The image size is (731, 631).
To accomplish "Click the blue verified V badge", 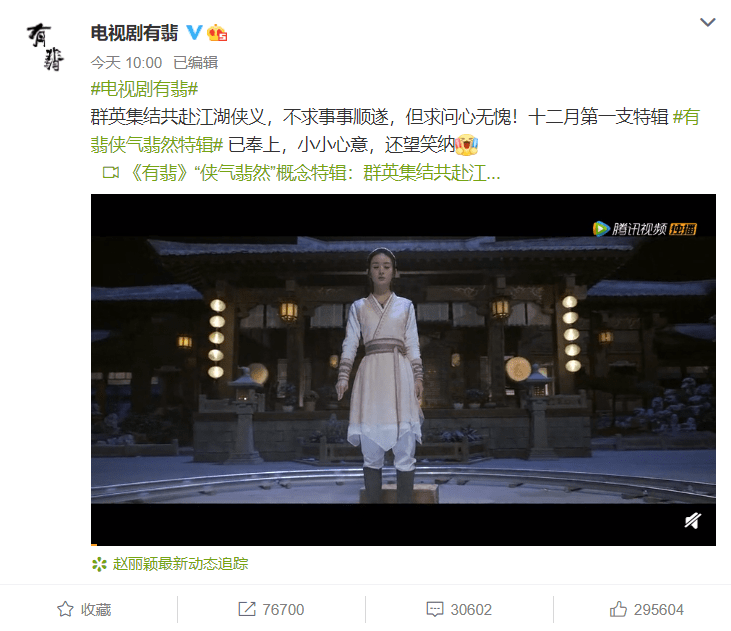I will coord(194,33).
